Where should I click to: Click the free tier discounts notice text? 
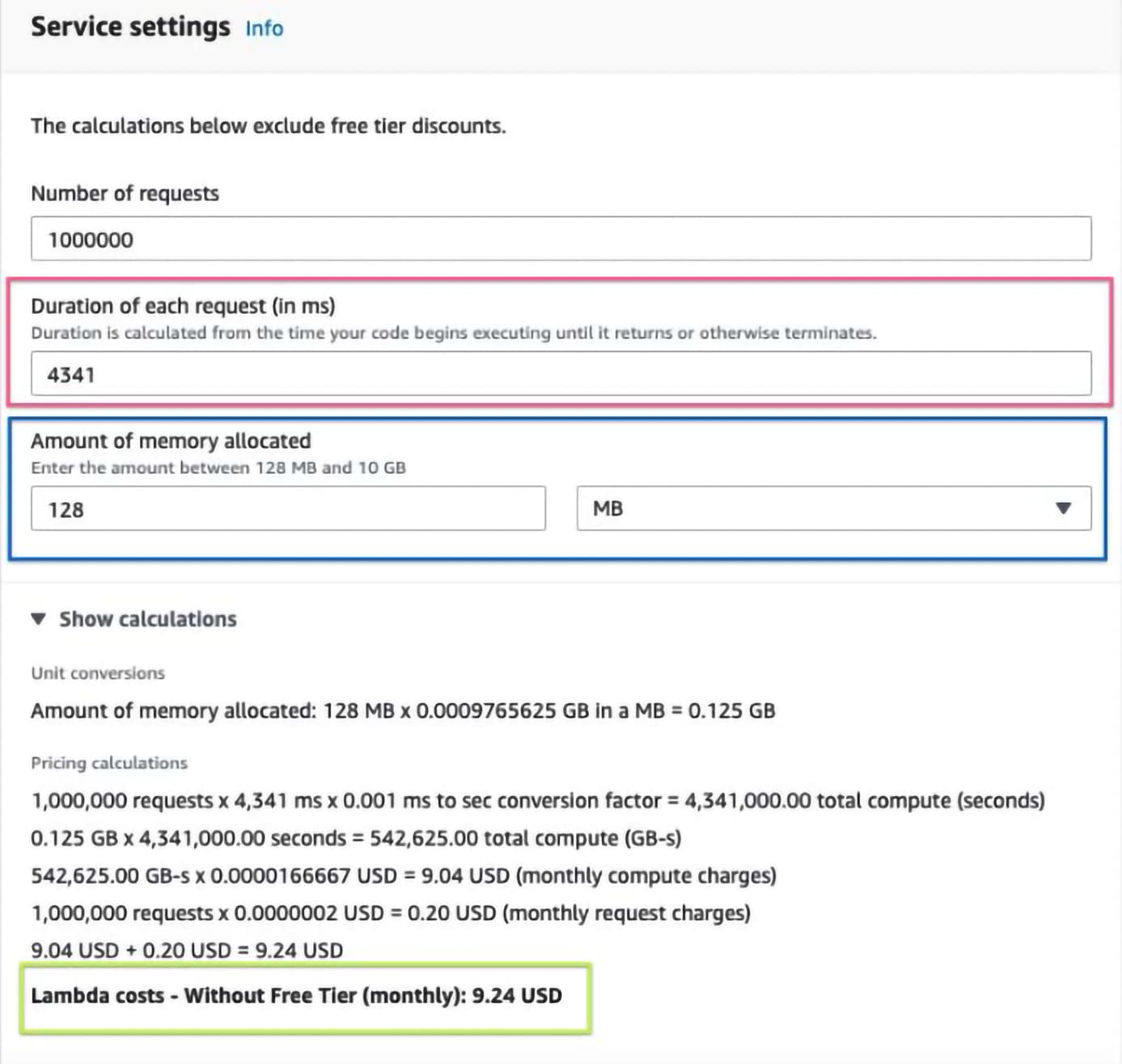coord(268,126)
